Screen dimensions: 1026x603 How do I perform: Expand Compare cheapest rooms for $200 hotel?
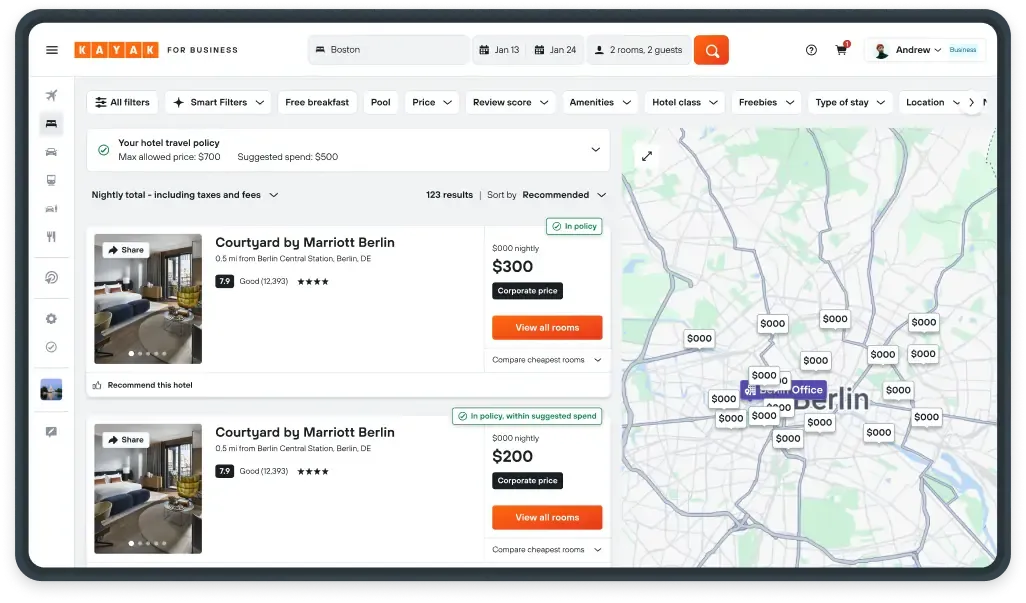click(546, 549)
